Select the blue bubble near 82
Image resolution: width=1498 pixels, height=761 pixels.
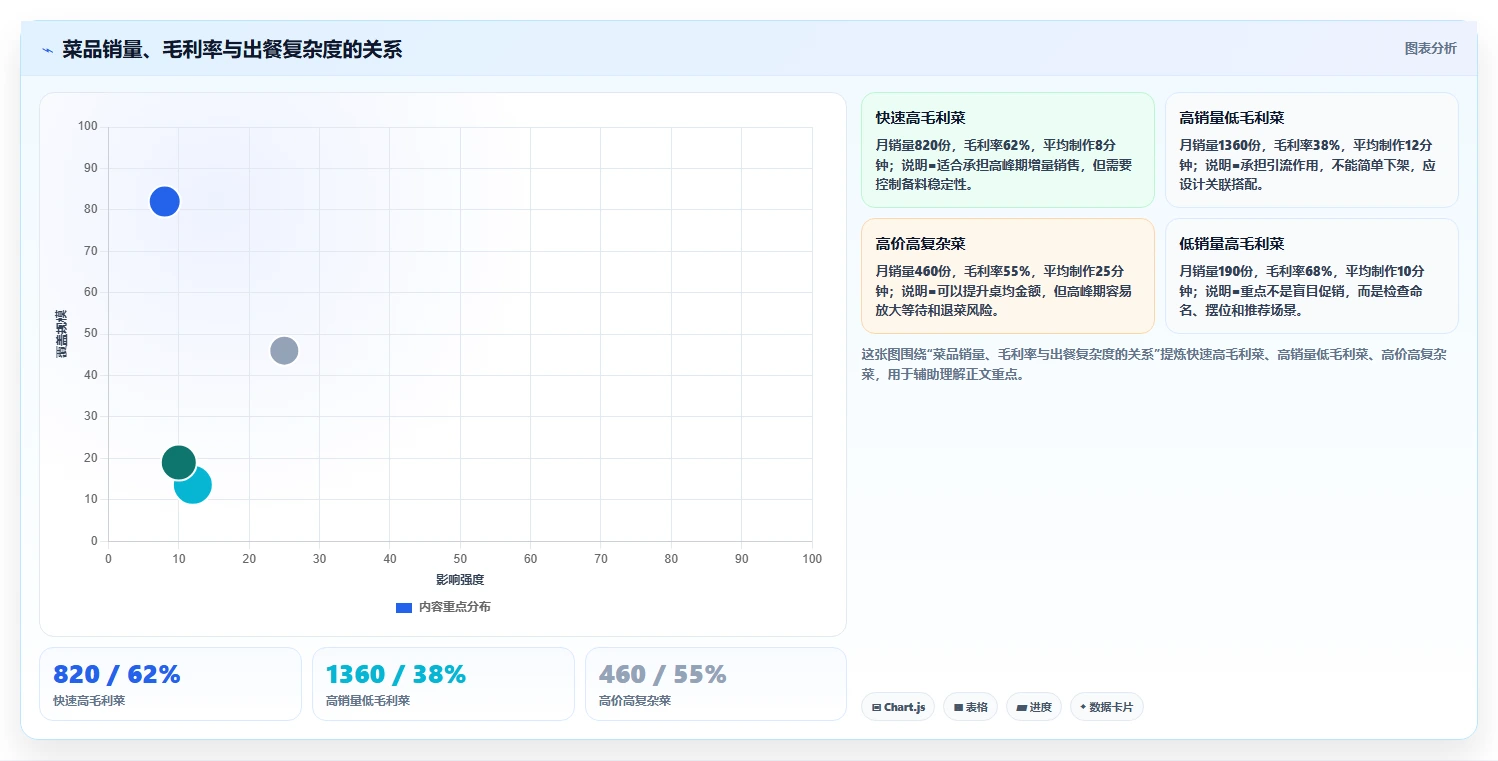(165, 201)
